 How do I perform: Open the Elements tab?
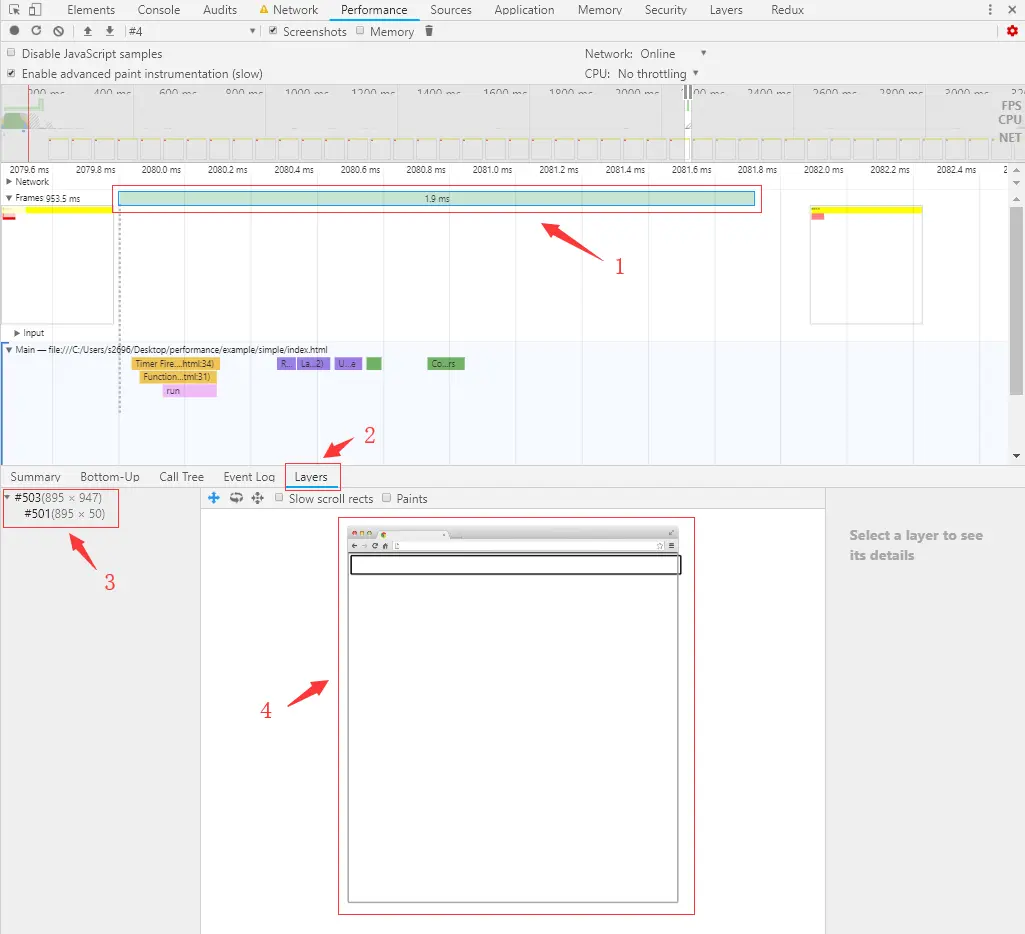(x=91, y=10)
